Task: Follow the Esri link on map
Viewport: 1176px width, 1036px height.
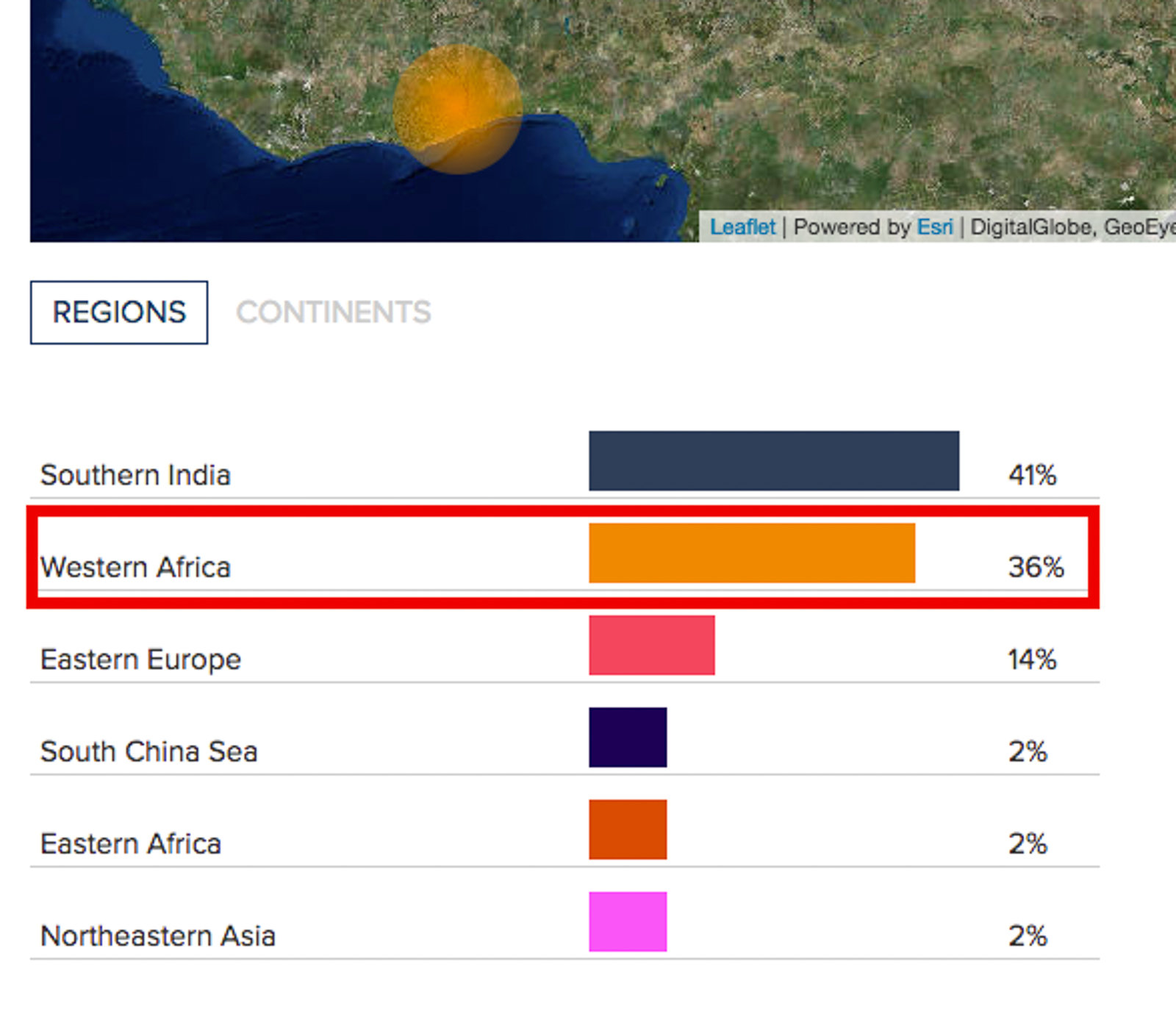Action: pyautogui.click(x=934, y=227)
